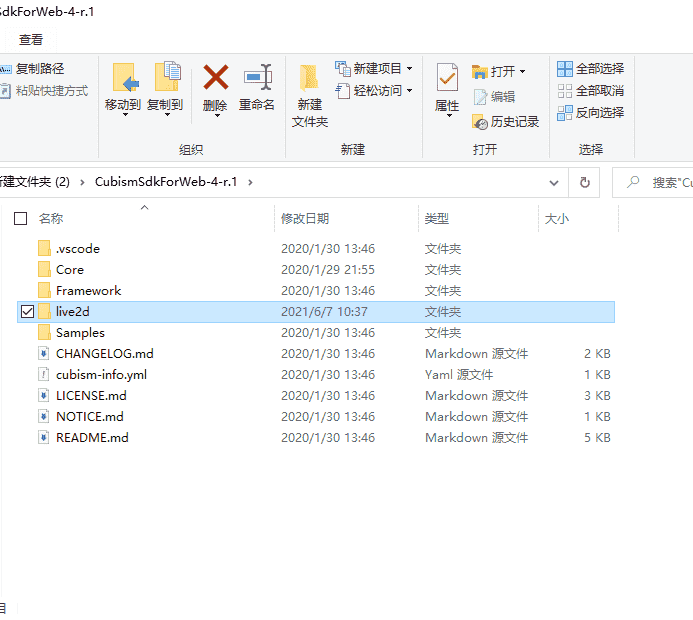Open Properties (属性) icon
The width and height of the screenshot is (693, 620).
[x=447, y=77]
